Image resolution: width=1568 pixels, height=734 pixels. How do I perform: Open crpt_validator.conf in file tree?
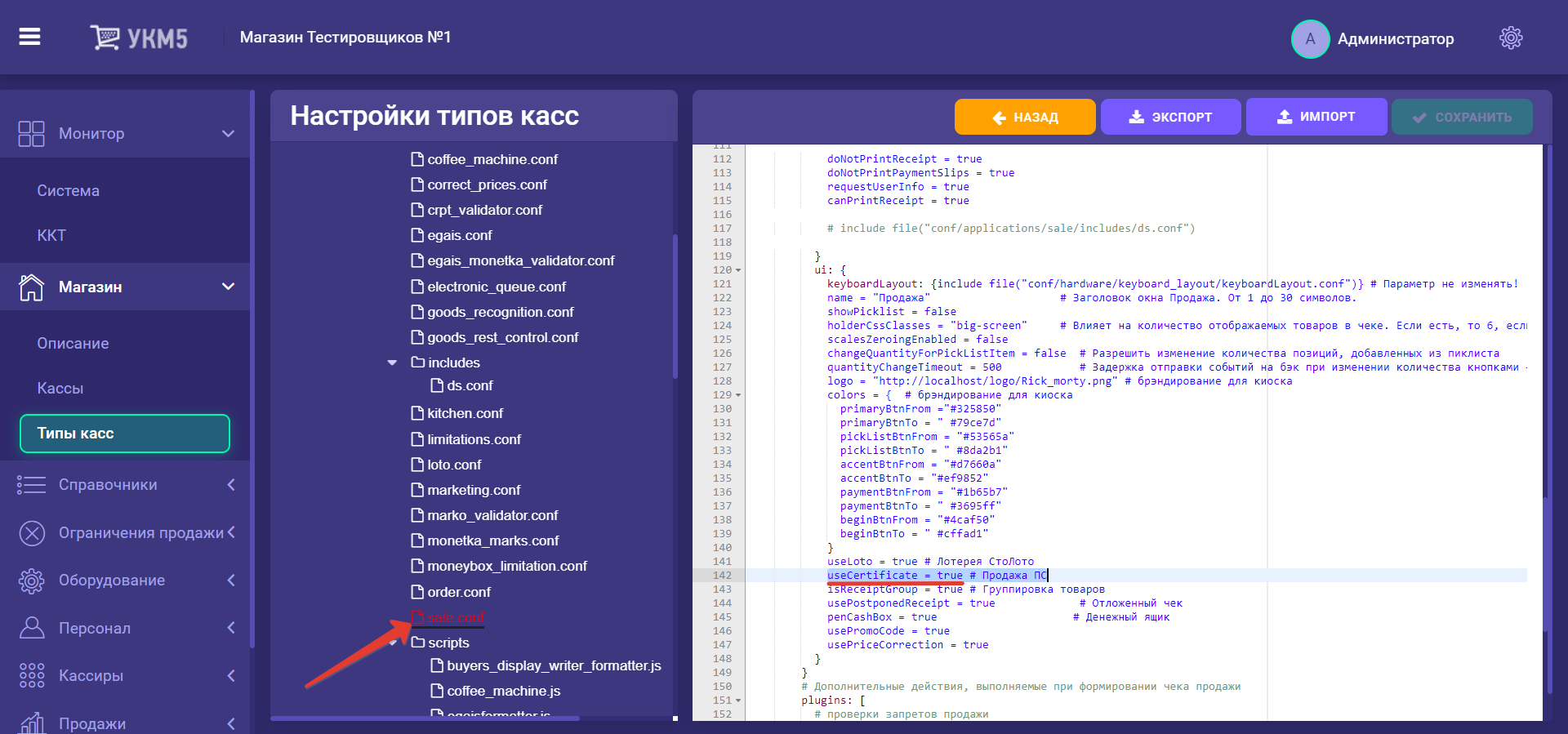(484, 210)
